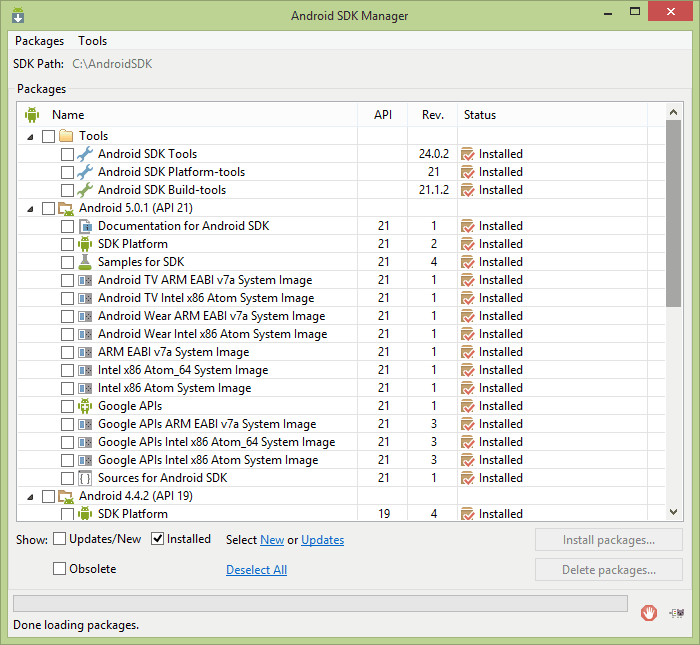Click the installed status icon for Android SDK Tools

pos(467,154)
